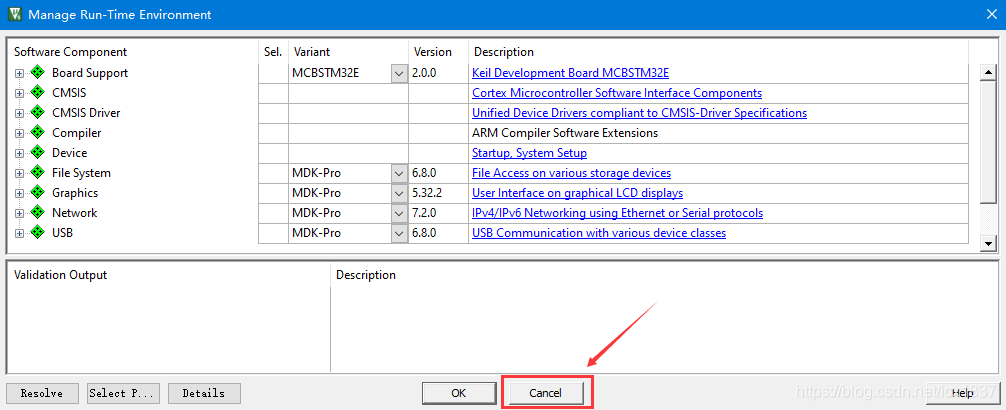The image size is (1006, 410).
Task: Click the Sel. column header
Action: click(273, 52)
